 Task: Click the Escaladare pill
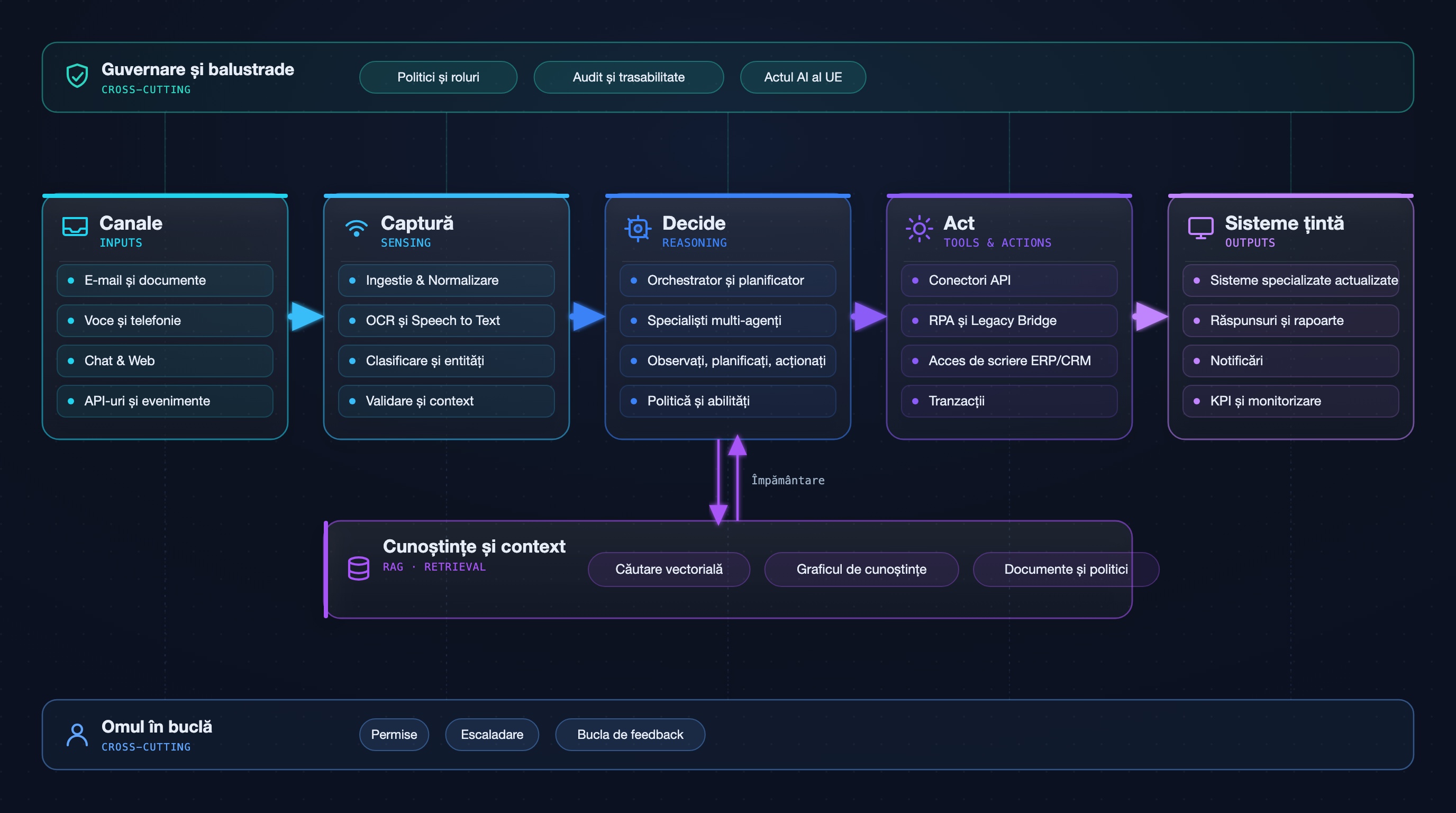[x=492, y=735]
